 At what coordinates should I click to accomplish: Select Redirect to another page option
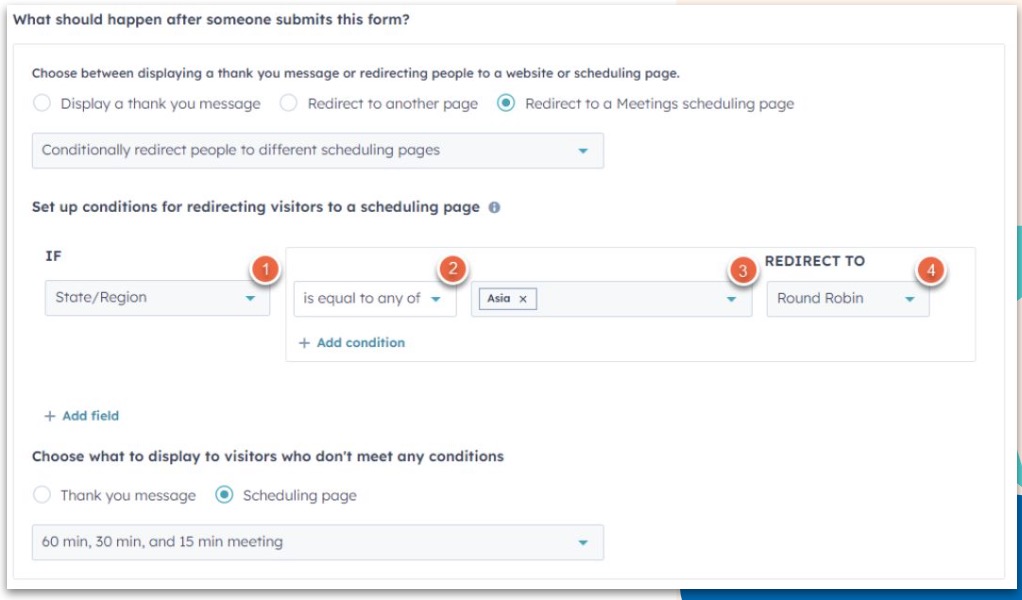(288, 103)
